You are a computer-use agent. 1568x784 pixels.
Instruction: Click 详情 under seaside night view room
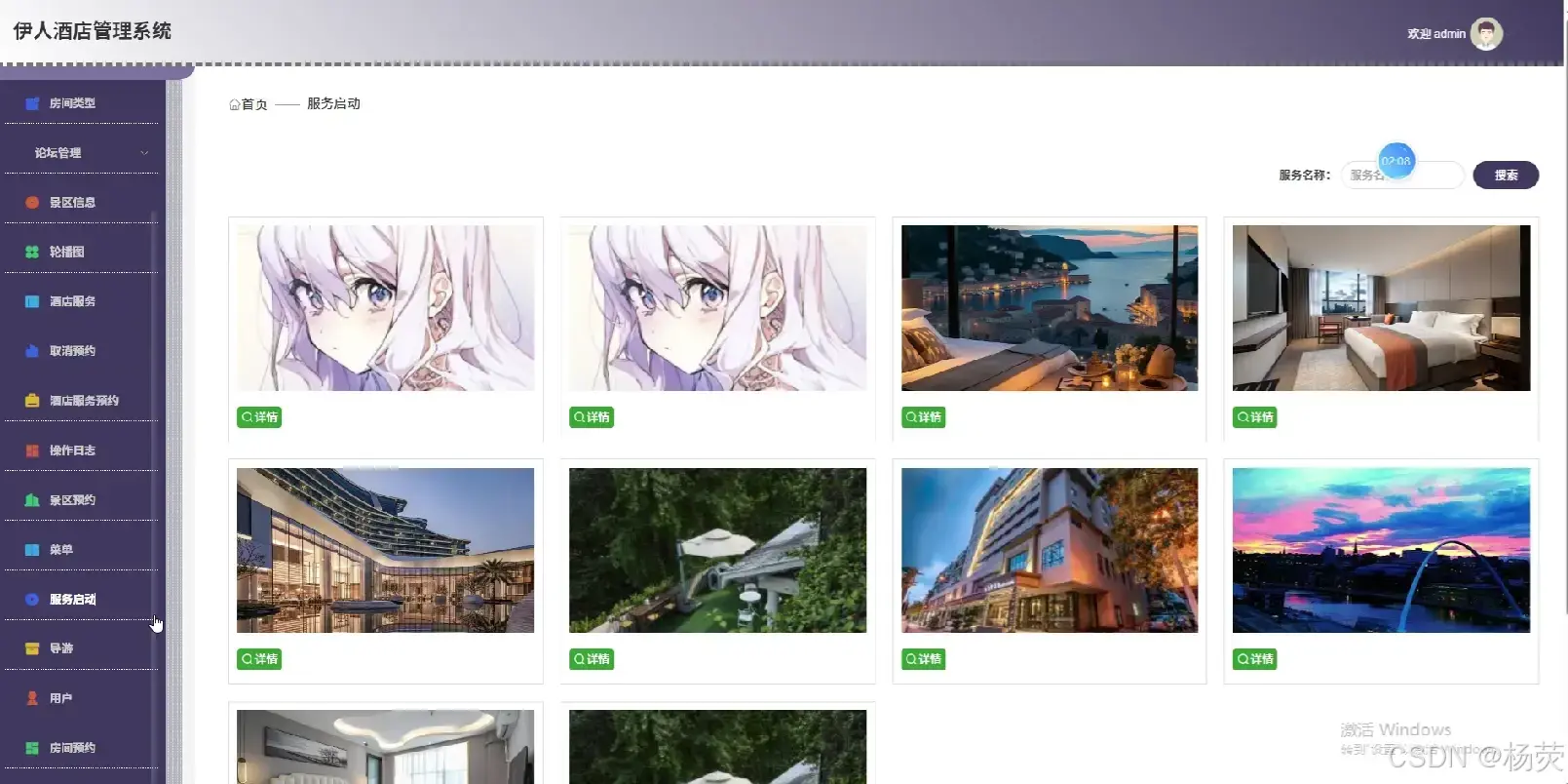point(923,417)
